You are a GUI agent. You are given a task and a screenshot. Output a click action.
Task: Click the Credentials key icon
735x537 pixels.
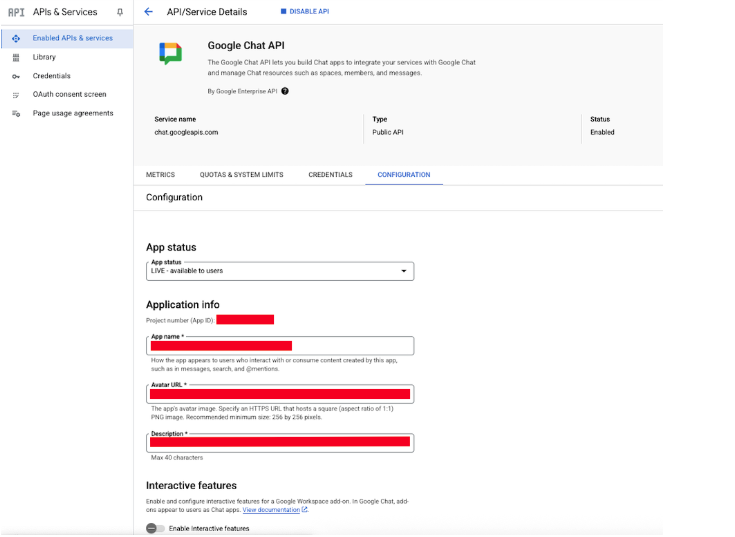tap(16, 76)
